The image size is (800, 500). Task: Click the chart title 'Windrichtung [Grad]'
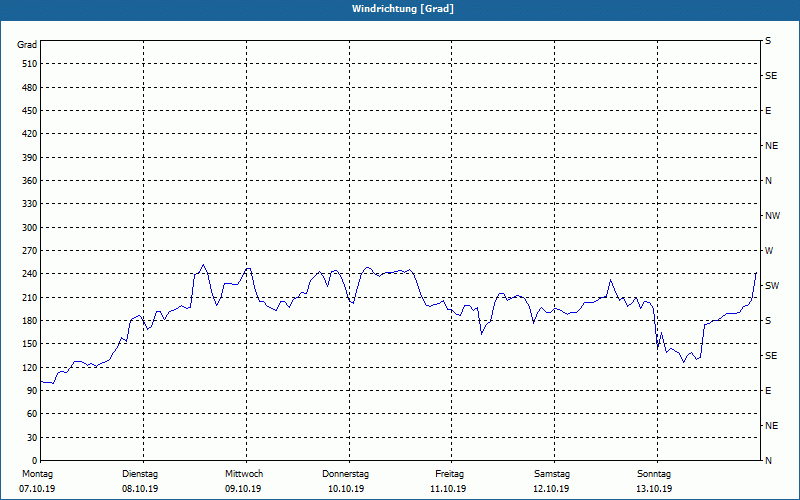pyautogui.click(x=403, y=9)
